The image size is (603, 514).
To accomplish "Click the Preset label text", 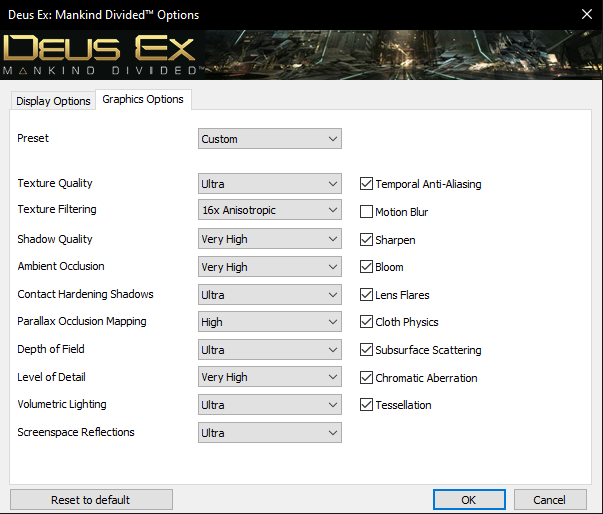I will (x=33, y=138).
